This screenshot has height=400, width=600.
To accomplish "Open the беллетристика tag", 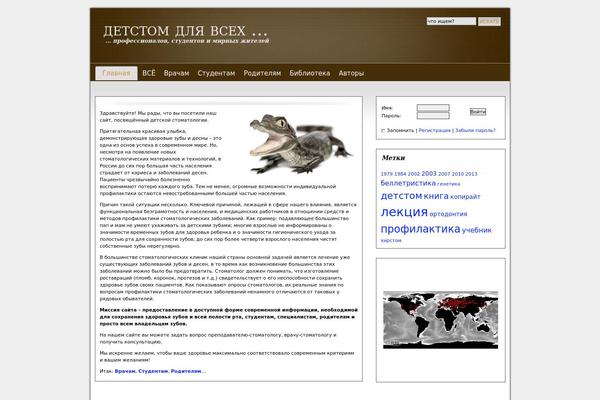I will click(x=408, y=183).
